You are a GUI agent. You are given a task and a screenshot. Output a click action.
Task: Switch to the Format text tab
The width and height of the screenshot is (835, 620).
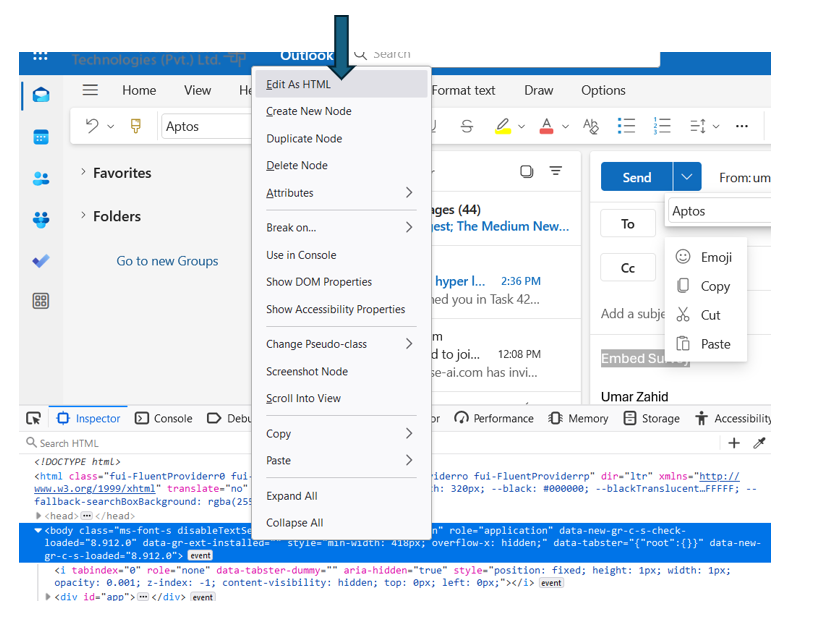click(463, 91)
